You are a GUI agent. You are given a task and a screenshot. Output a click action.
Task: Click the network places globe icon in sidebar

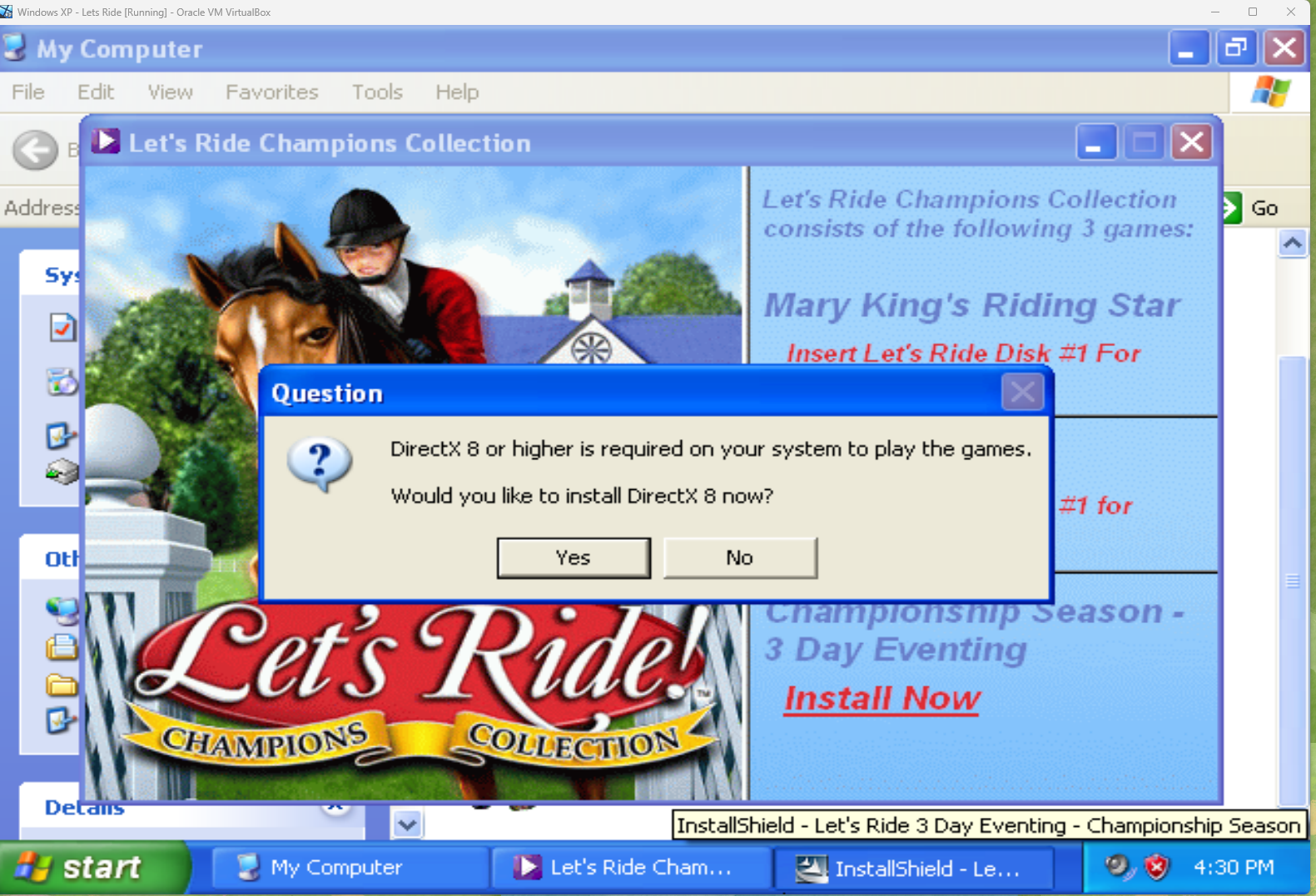pyautogui.click(x=63, y=611)
